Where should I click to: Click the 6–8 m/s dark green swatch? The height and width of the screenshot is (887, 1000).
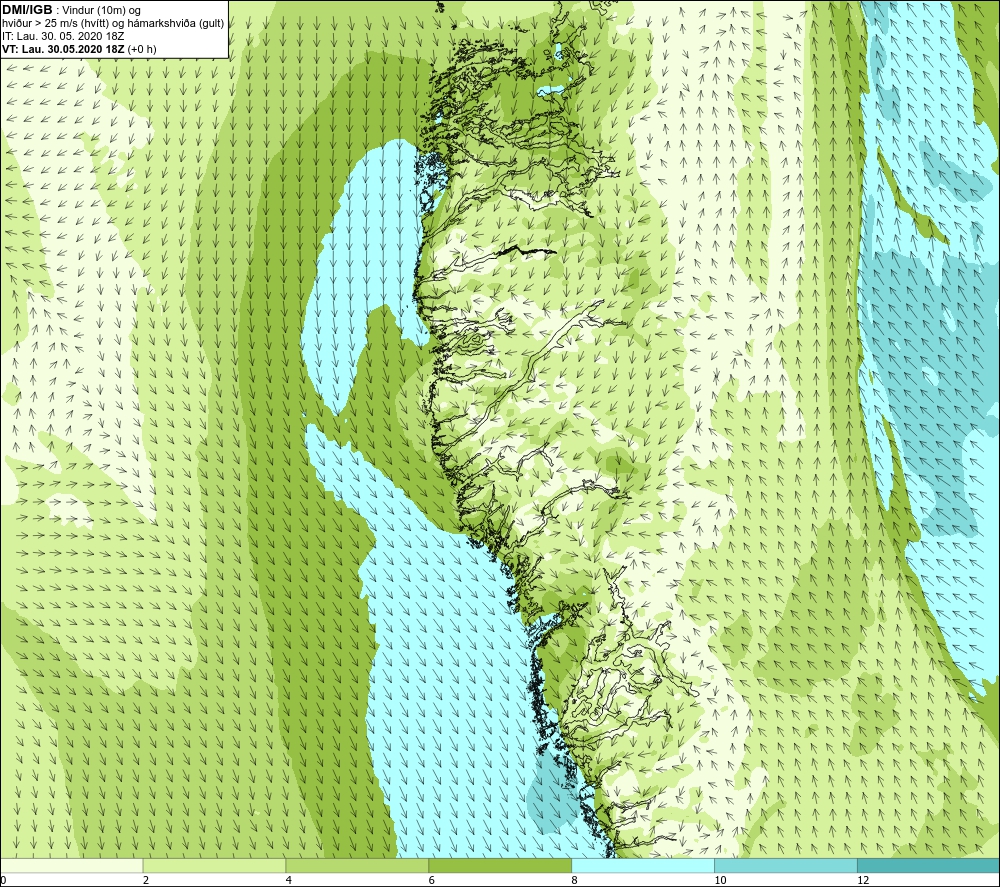[500, 865]
